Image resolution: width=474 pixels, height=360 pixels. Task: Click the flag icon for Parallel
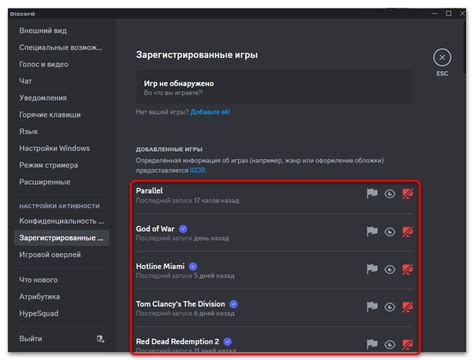pos(372,194)
